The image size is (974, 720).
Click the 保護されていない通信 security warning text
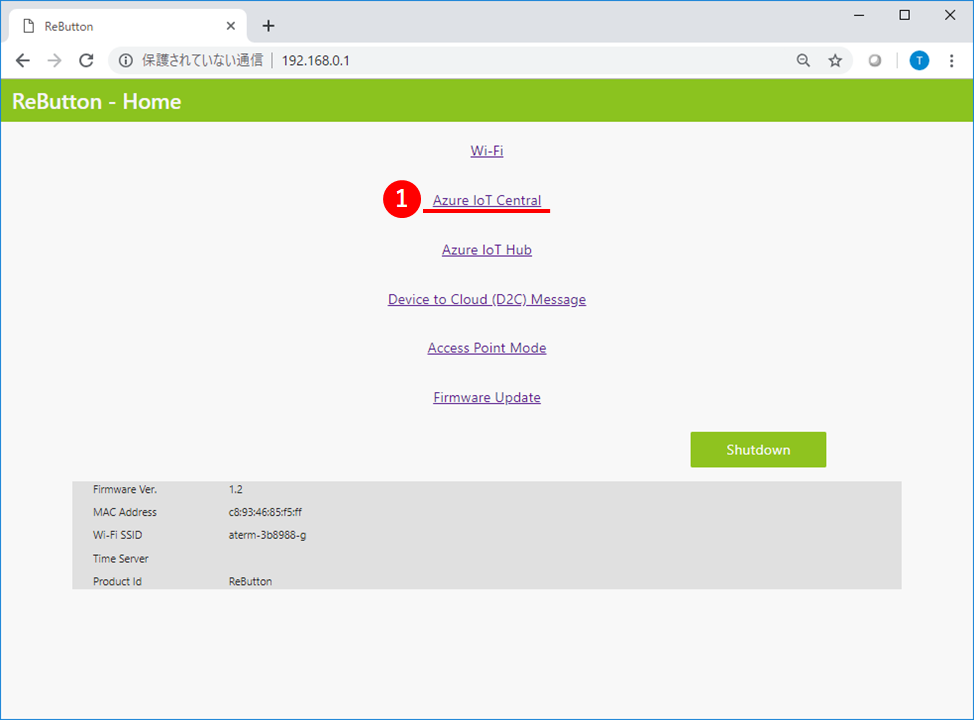coord(203,60)
